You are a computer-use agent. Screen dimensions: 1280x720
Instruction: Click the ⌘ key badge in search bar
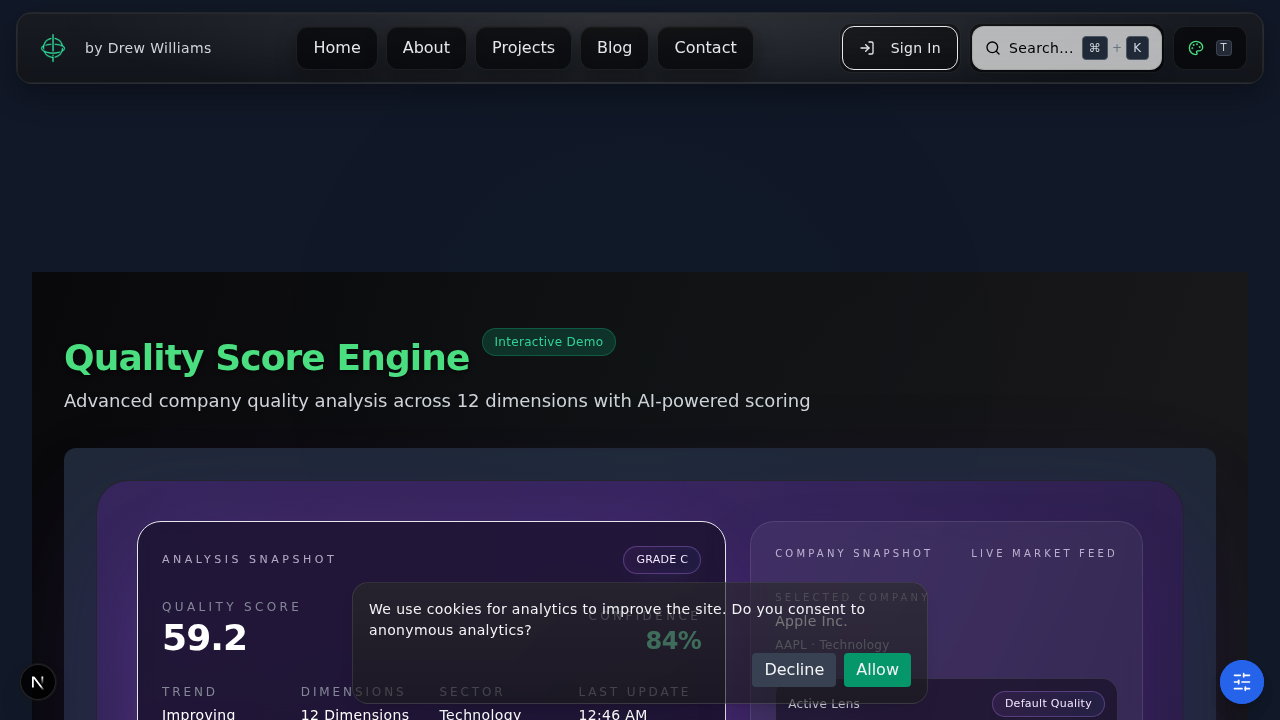coord(1094,47)
